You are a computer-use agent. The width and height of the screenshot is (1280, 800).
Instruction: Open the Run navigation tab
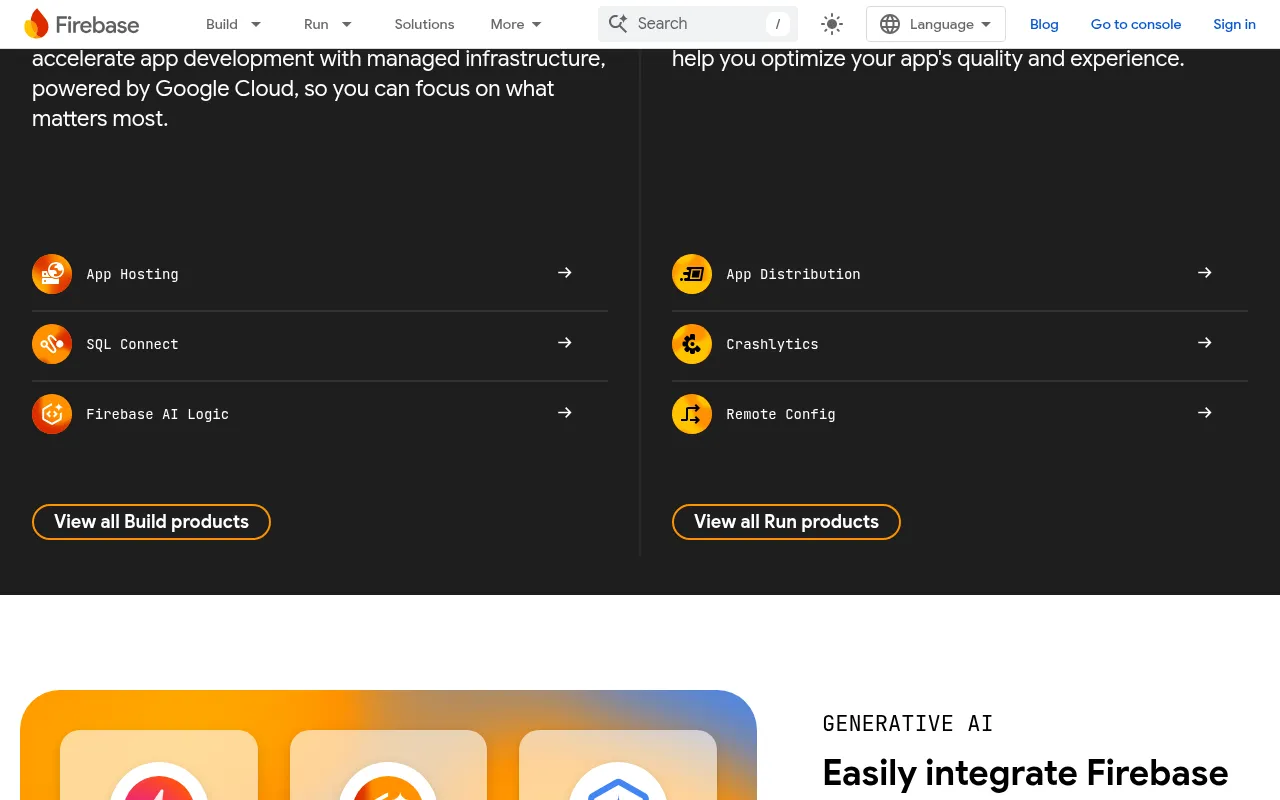pyautogui.click(x=316, y=24)
